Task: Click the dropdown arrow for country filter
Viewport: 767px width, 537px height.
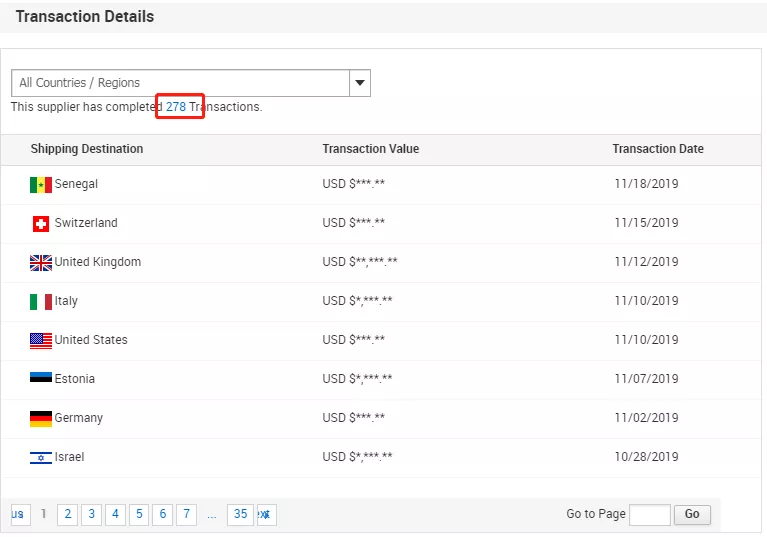Action: [x=360, y=83]
